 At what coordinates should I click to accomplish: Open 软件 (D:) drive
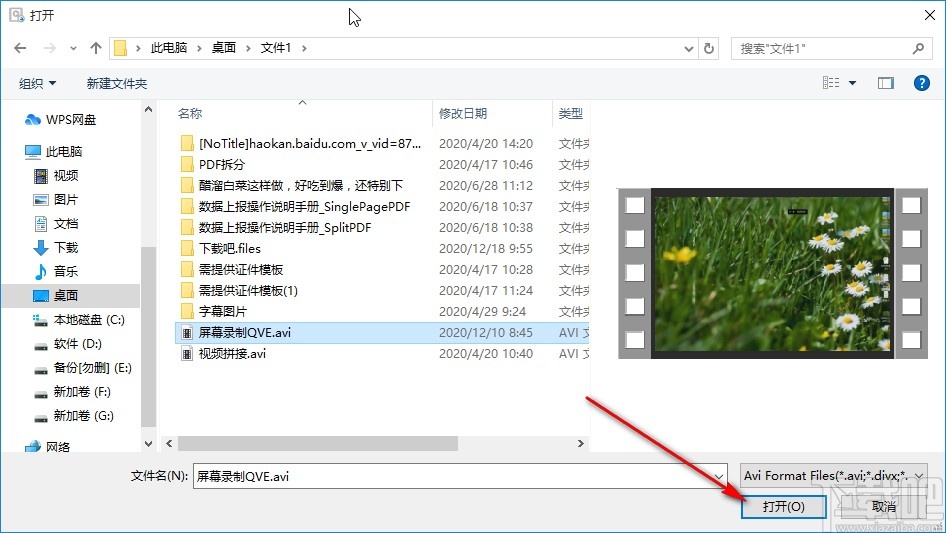tap(68, 343)
